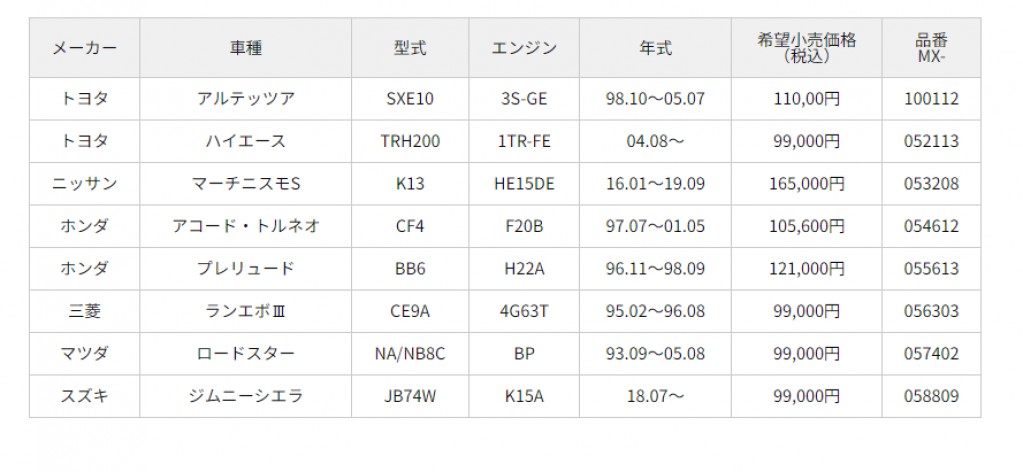Click the マーチニスモS vehicle name
Viewport: 1023px width, 472px height.
[x=245, y=184]
